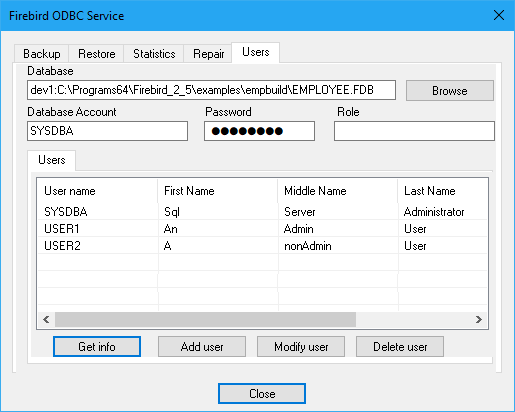Click the Browse button for database
The image size is (515, 412).
[x=450, y=91]
